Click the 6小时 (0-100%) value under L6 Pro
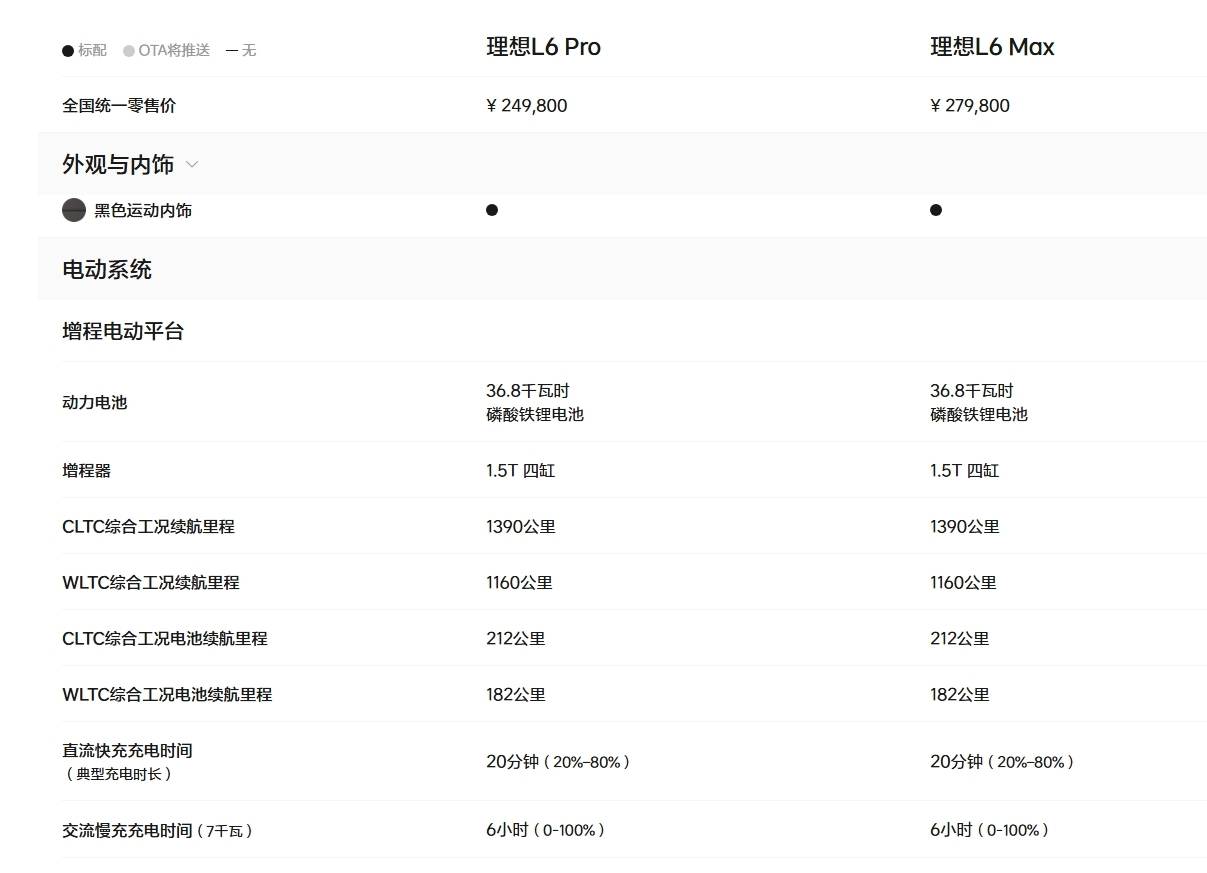The width and height of the screenshot is (1207, 873). coord(547,831)
